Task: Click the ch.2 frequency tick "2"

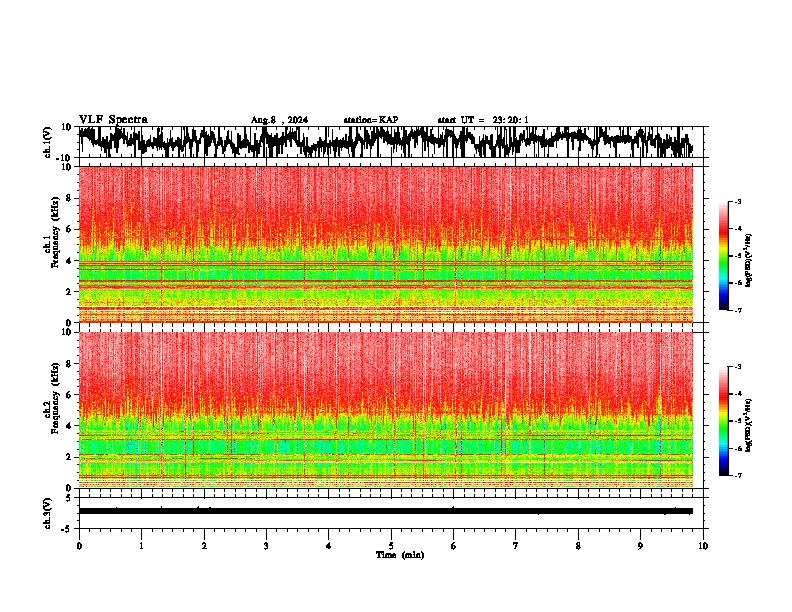Action: (x=70, y=457)
